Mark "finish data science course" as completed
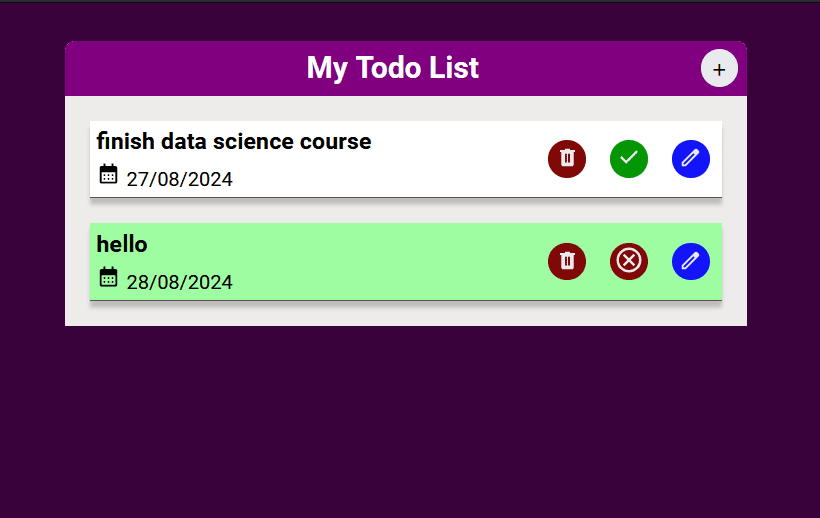This screenshot has height=518, width=820. tap(629, 159)
